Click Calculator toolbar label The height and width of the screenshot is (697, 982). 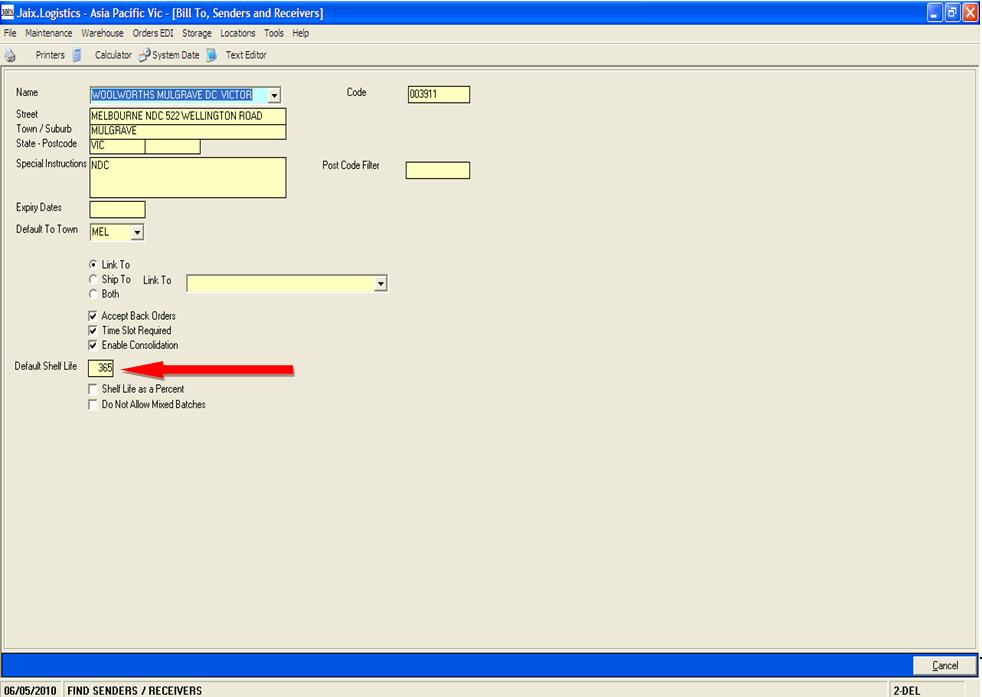[x=113, y=55]
